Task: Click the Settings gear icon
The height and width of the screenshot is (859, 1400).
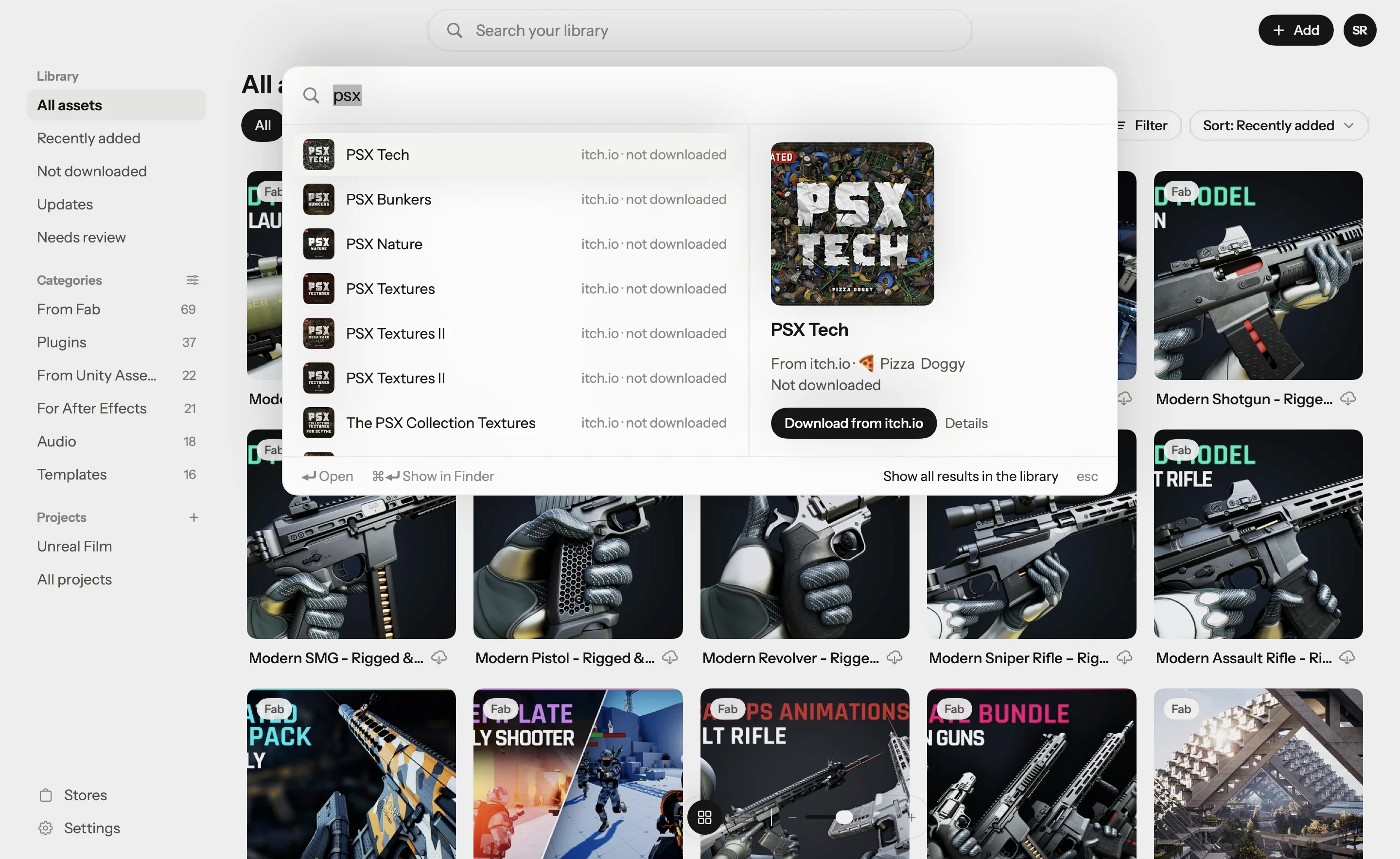Action: pyautogui.click(x=46, y=828)
